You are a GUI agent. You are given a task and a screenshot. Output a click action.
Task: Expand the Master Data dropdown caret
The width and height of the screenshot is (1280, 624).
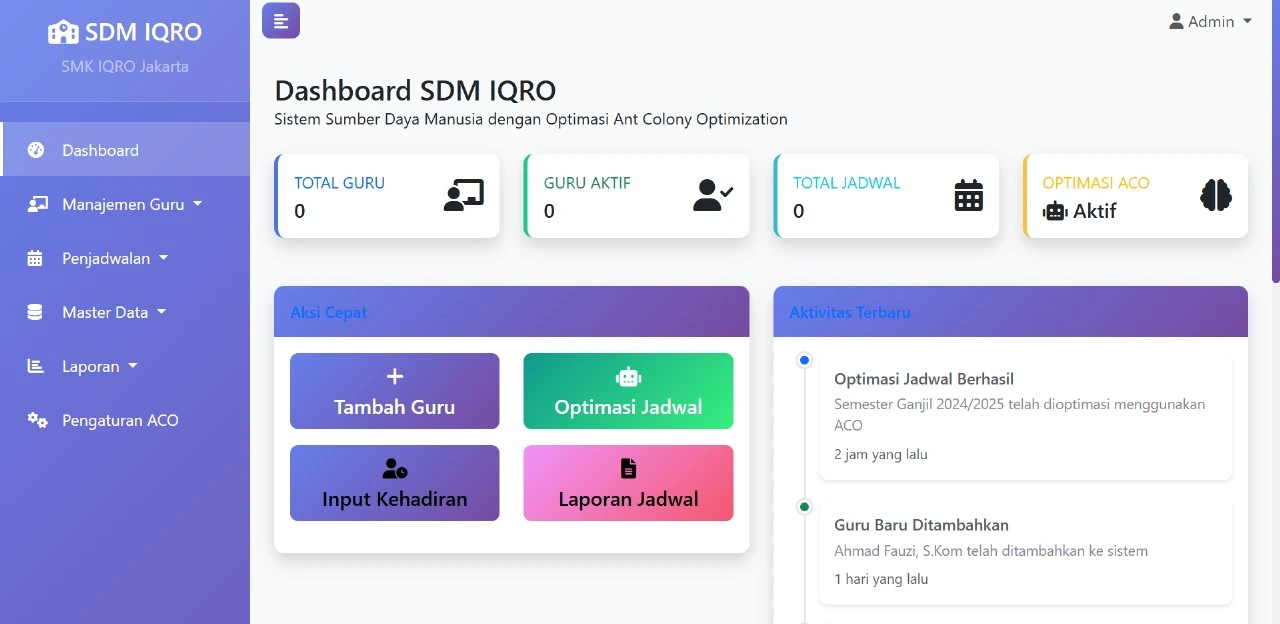coord(161,311)
